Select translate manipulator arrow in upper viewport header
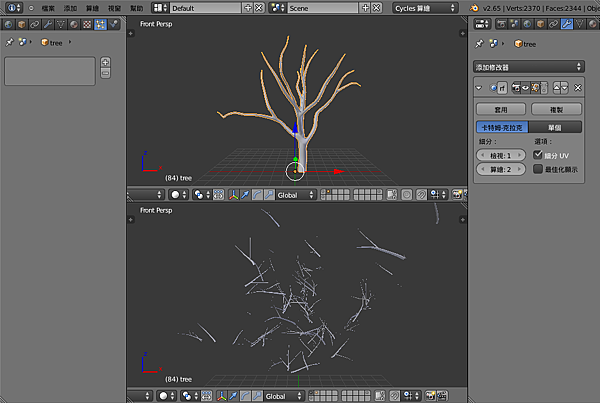 pyautogui.click(x=245, y=195)
